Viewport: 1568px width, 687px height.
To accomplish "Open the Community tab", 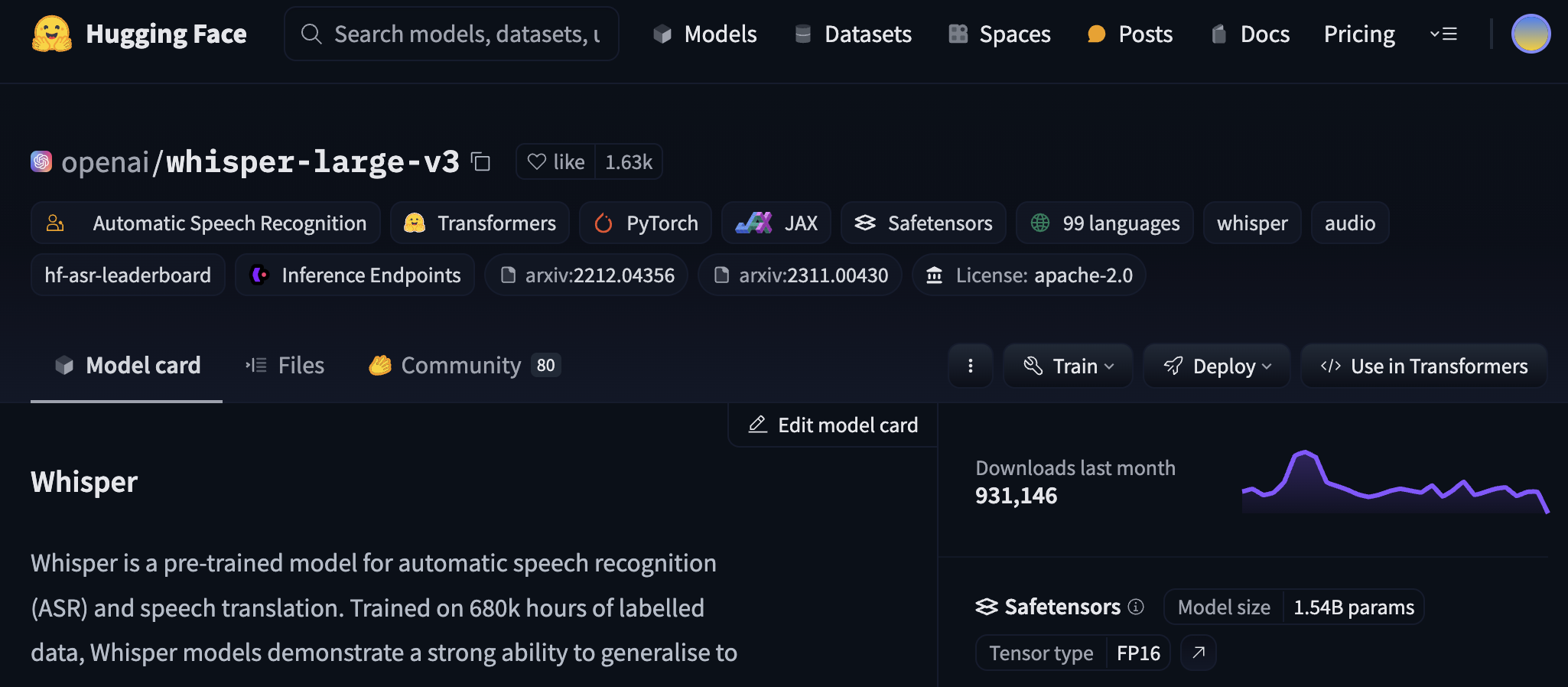I will click(x=464, y=366).
